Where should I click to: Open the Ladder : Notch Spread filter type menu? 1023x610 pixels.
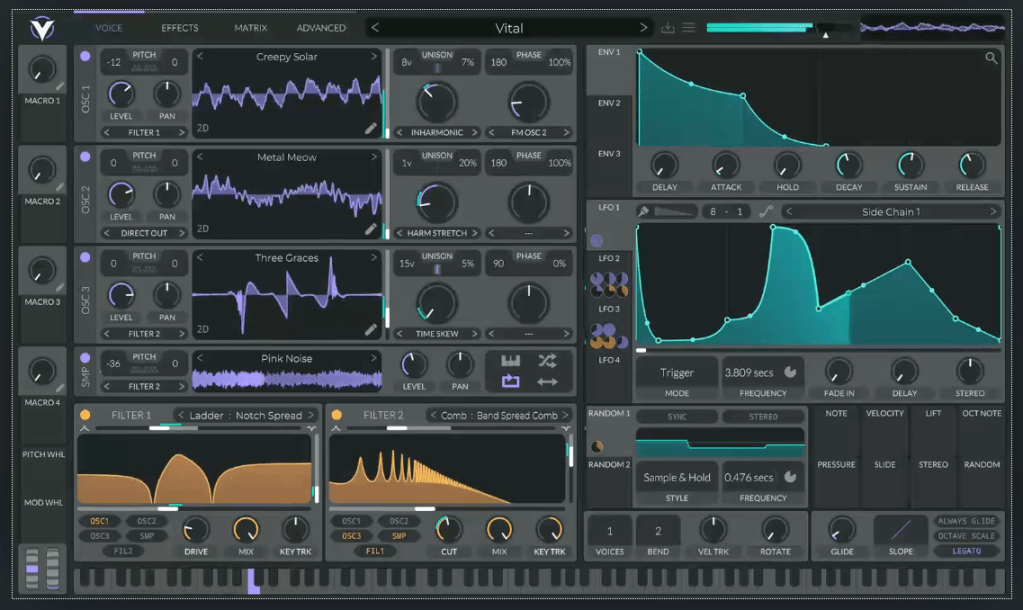click(246, 415)
